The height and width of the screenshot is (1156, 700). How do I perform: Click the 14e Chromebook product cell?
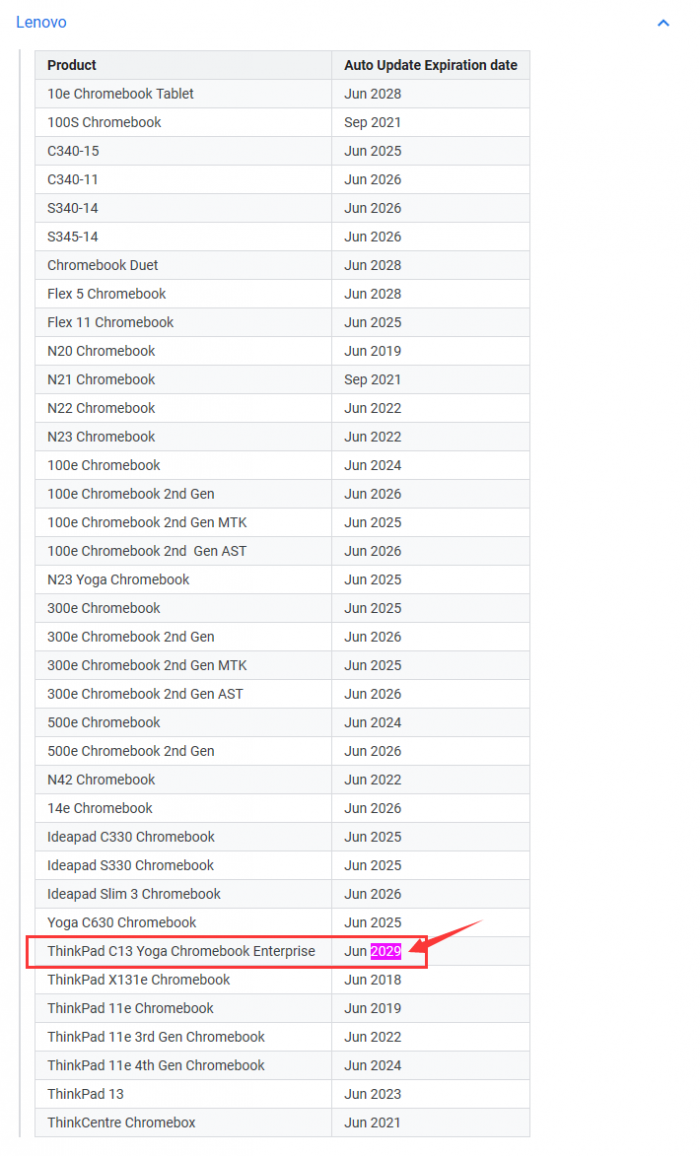pos(100,808)
